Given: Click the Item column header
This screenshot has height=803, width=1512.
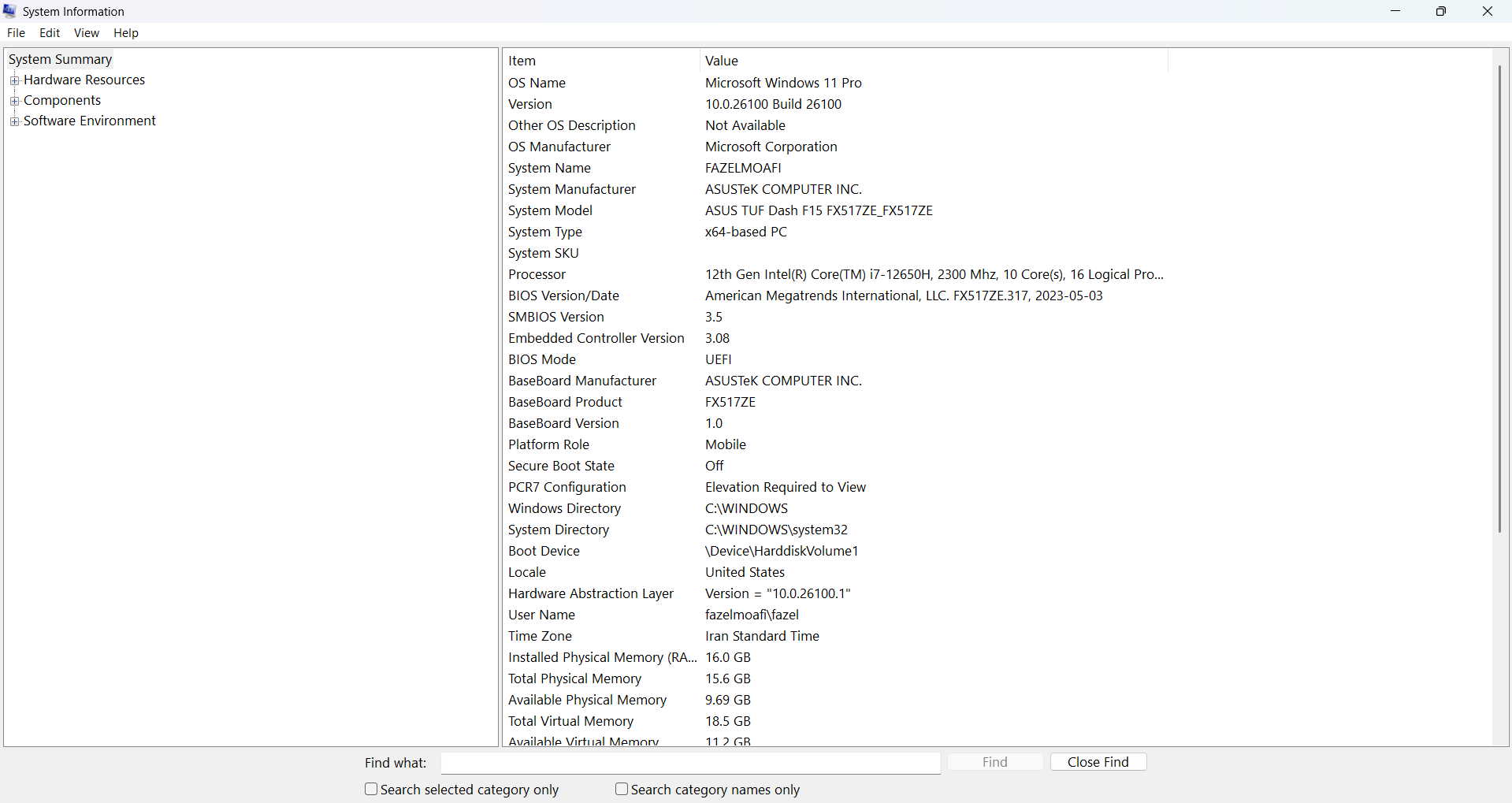Looking at the screenshot, I should tap(601, 61).
